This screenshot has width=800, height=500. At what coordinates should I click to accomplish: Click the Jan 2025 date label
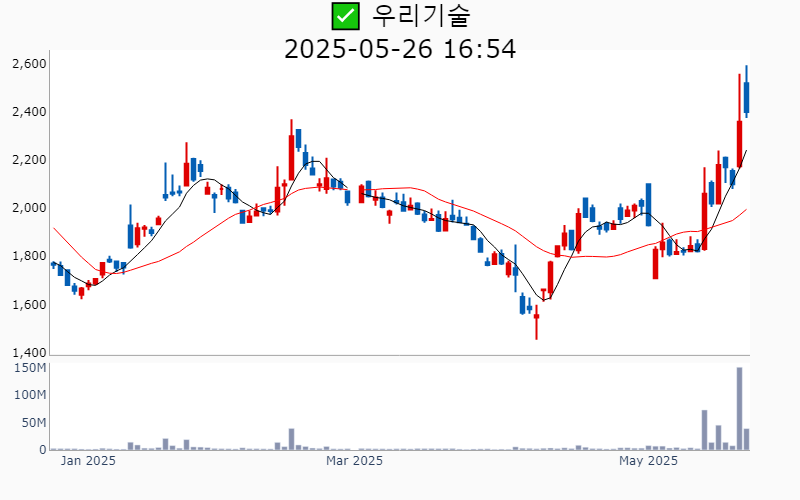(x=88, y=461)
